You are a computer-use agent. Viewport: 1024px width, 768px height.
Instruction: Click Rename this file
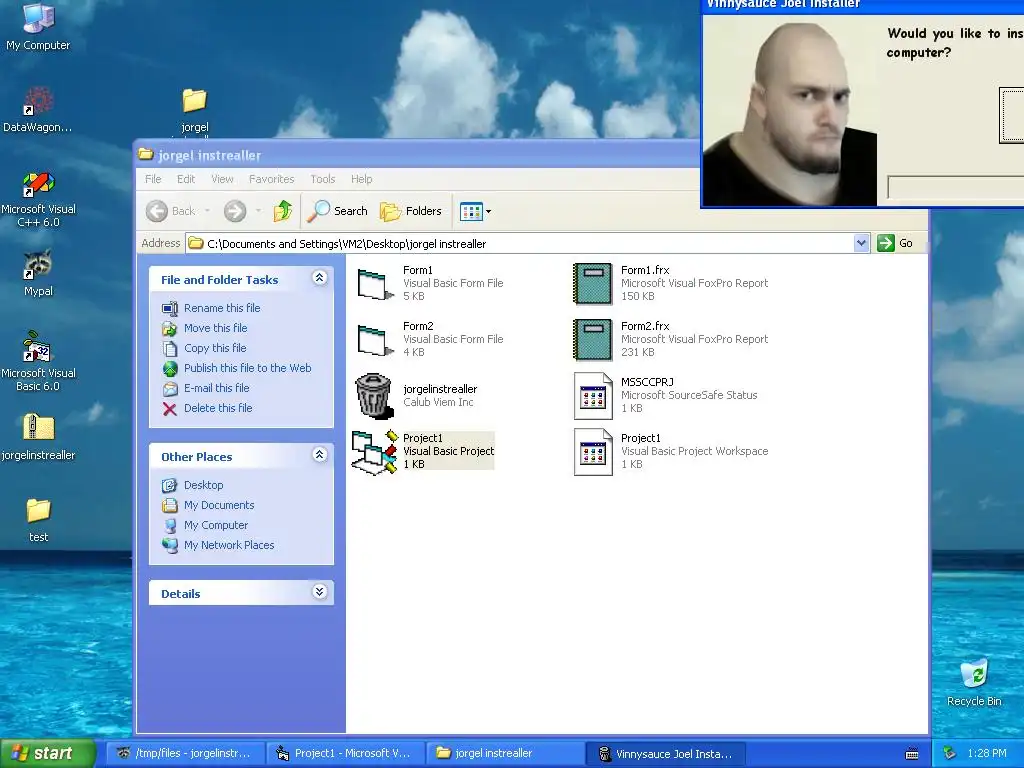tap(211, 308)
